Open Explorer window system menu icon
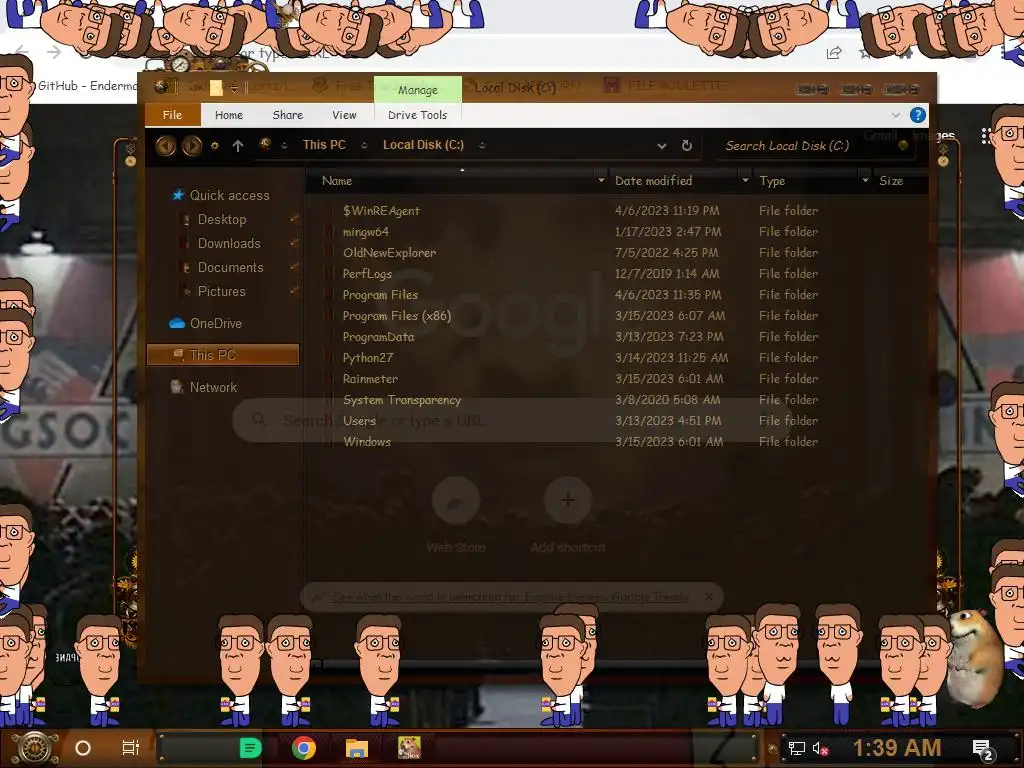Viewport: 1024px width, 768px height. [163, 86]
